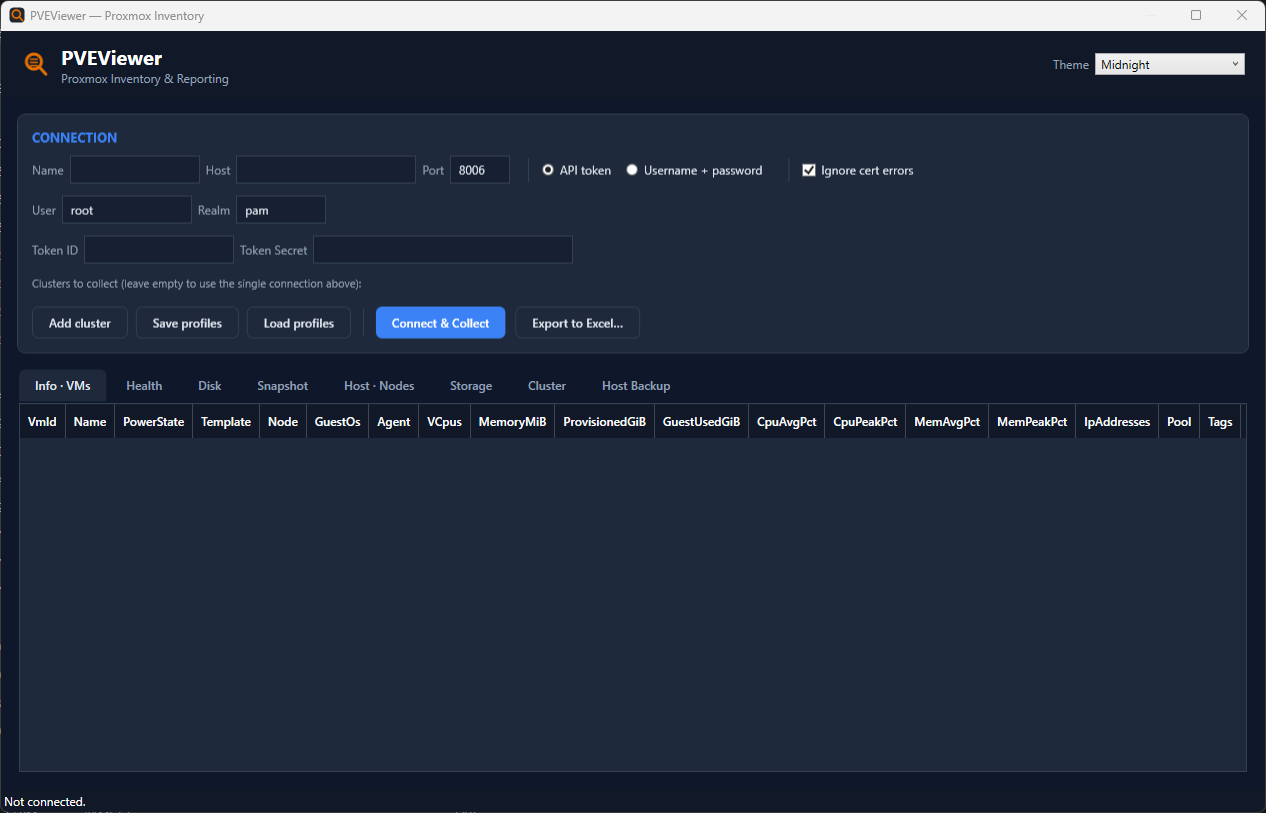Click the Token ID input field
This screenshot has width=1266, height=813.
[x=159, y=250]
